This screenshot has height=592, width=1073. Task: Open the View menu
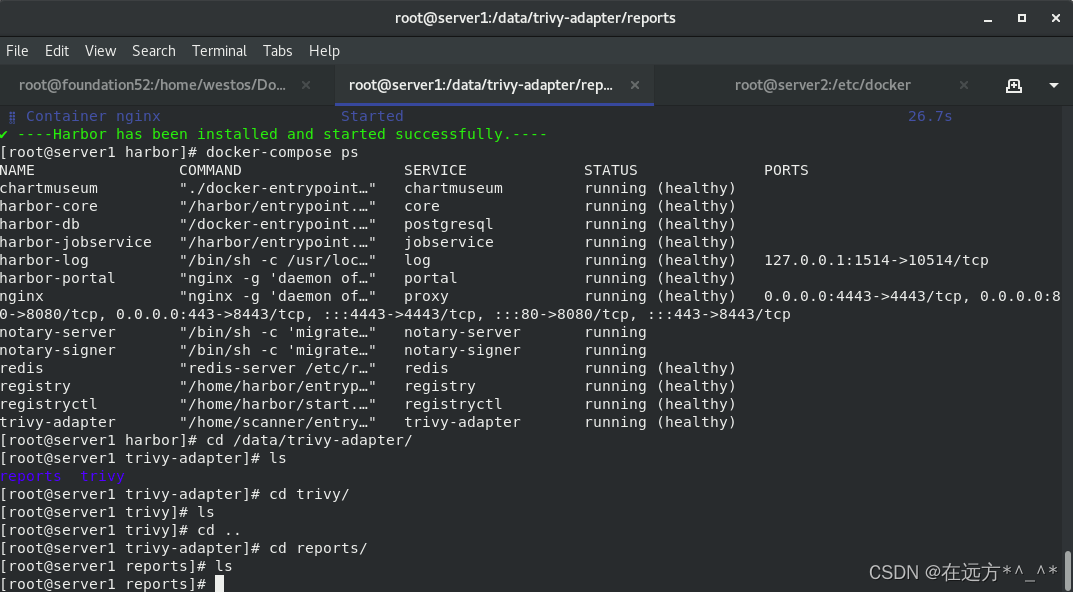coord(101,51)
